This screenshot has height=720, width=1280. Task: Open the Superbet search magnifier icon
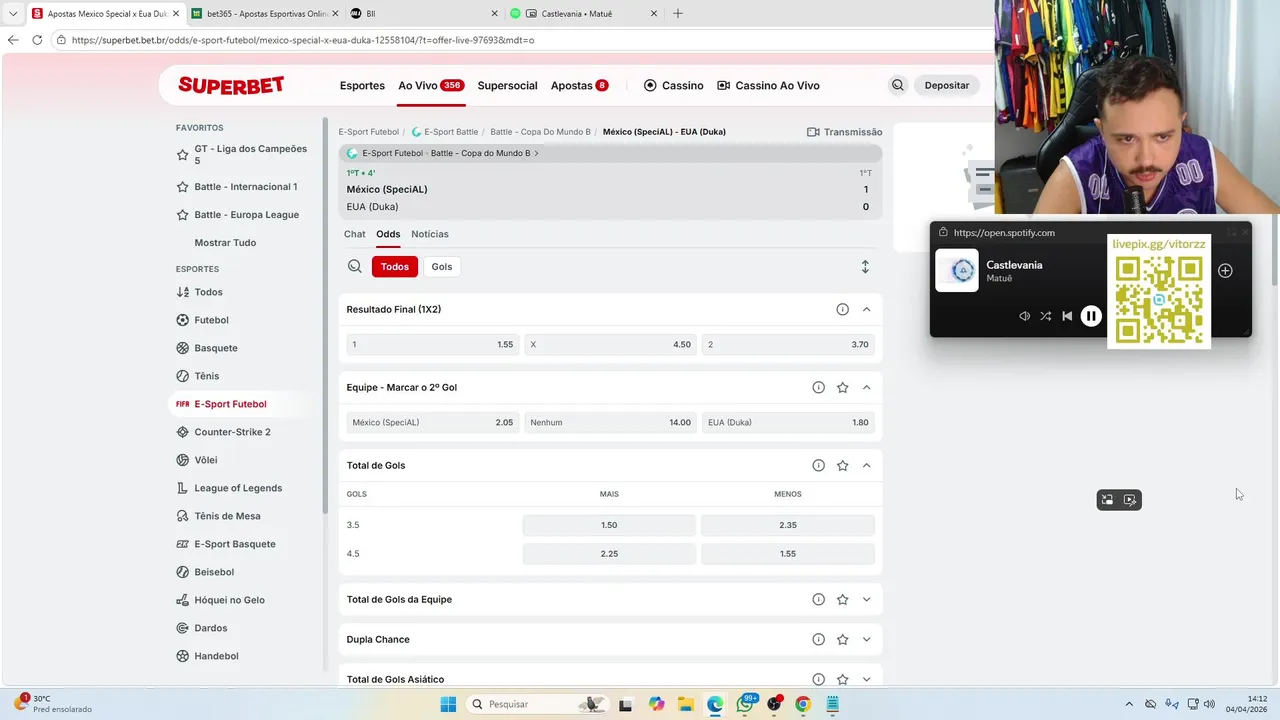[x=897, y=85]
